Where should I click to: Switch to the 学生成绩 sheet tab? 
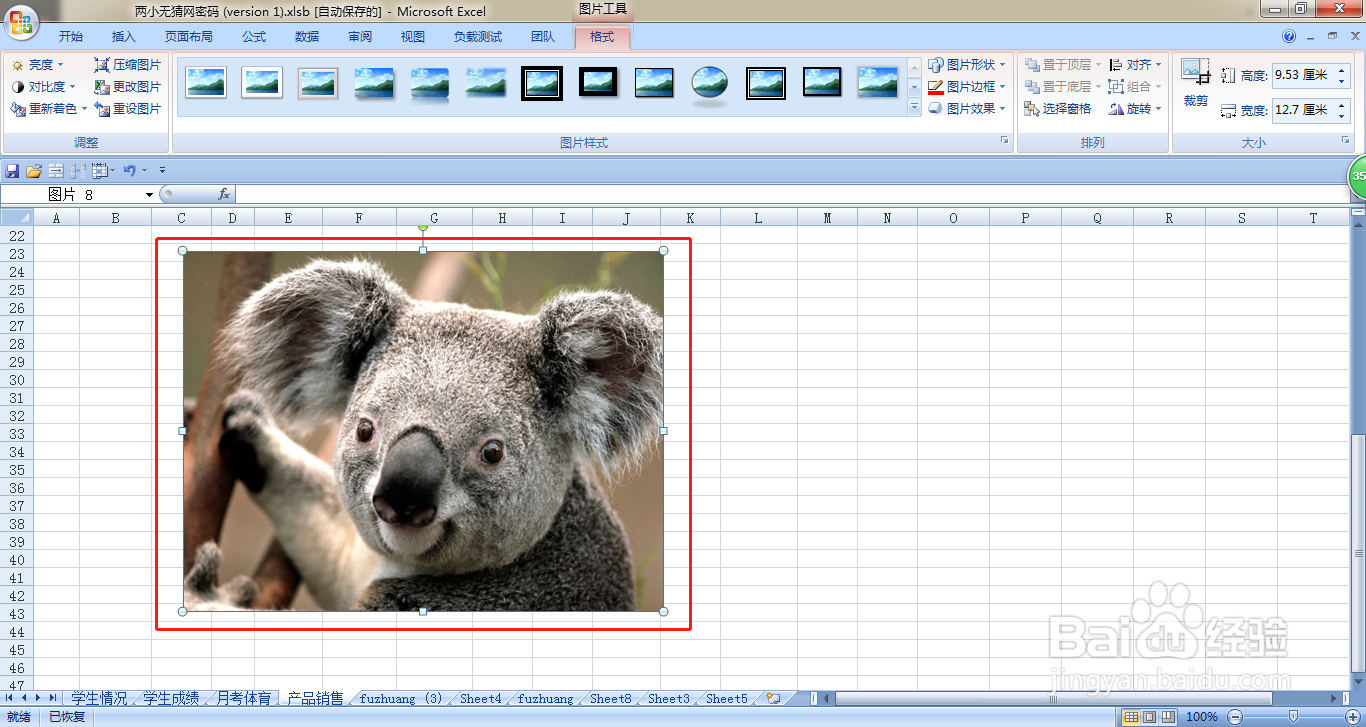[x=171, y=698]
